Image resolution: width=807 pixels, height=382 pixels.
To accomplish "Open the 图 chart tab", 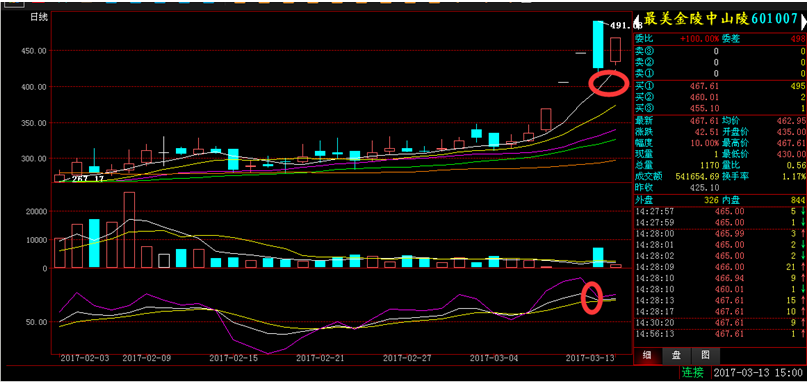I will pyautogui.click(x=705, y=355).
